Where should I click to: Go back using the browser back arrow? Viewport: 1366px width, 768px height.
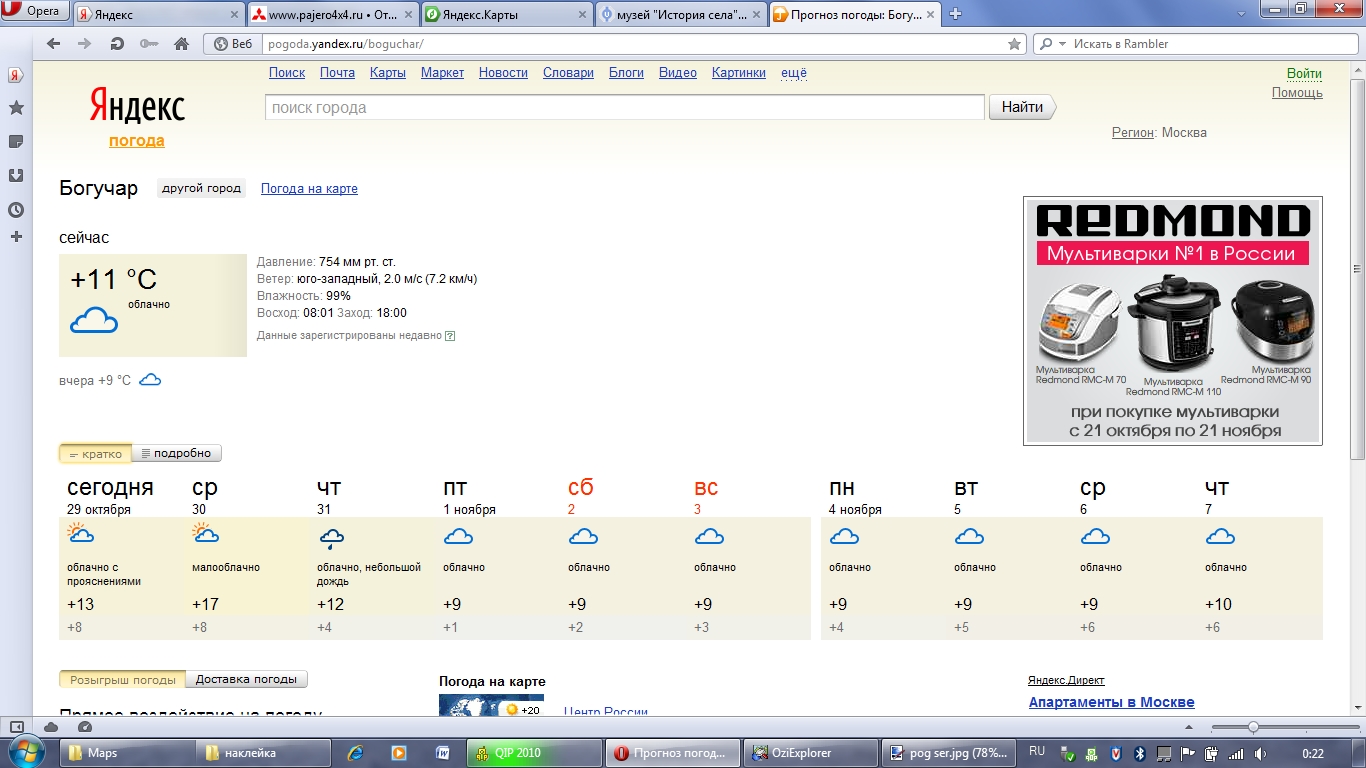(54, 44)
